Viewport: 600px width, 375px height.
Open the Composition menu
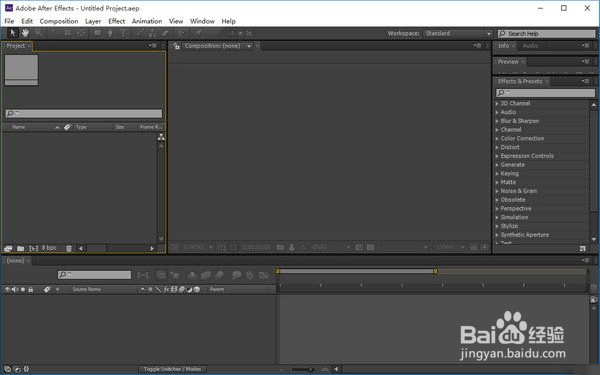tap(59, 21)
